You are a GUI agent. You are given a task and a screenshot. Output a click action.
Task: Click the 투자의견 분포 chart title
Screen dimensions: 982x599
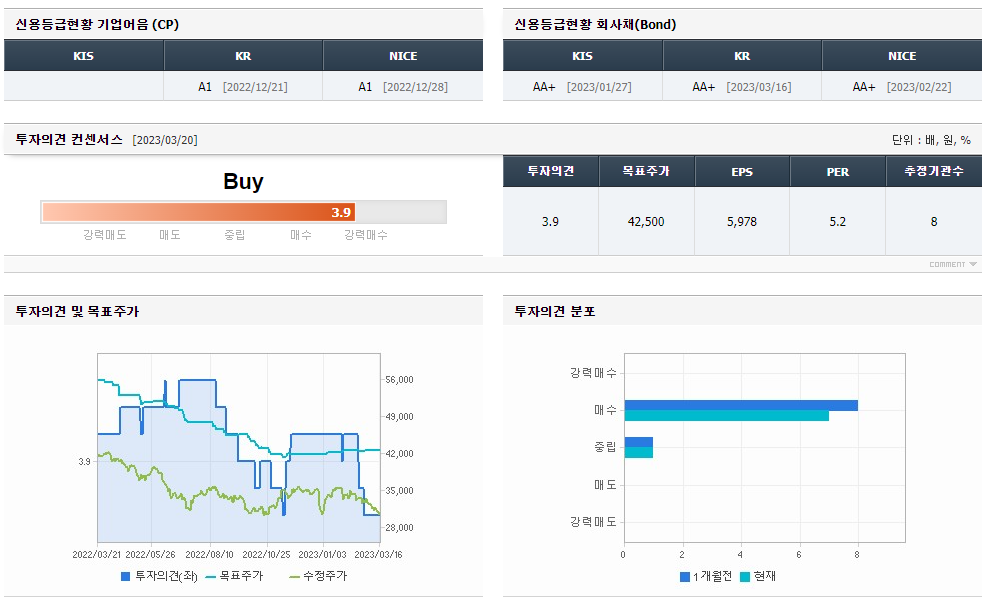(555, 311)
